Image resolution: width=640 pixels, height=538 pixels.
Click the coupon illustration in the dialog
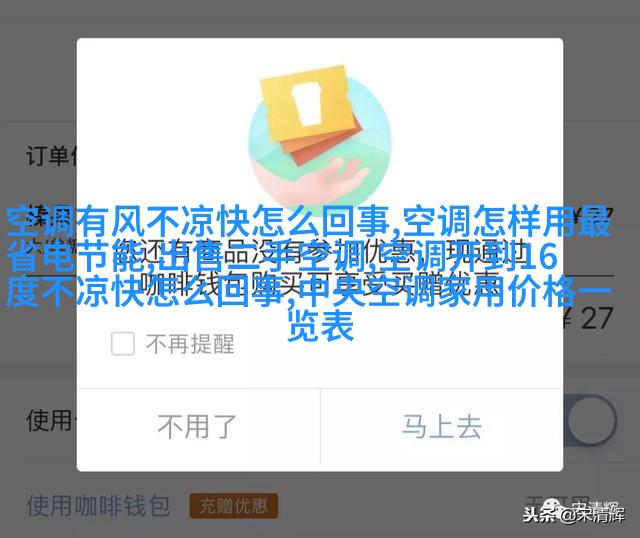click(x=320, y=138)
